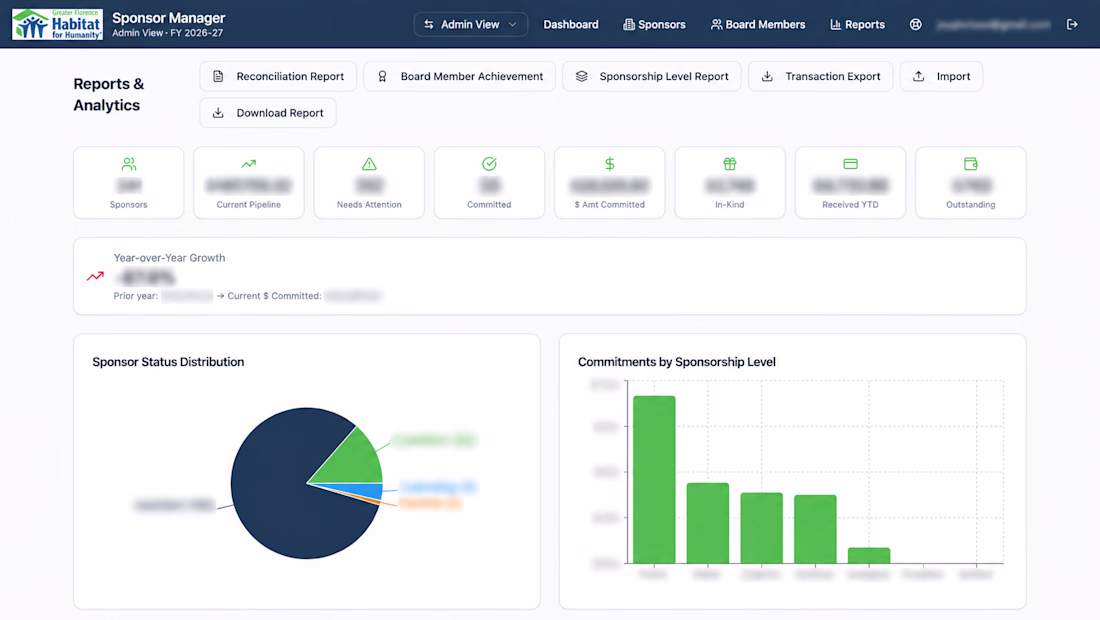
Task: Click the Current Pipeline trend icon
Action: (248, 164)
